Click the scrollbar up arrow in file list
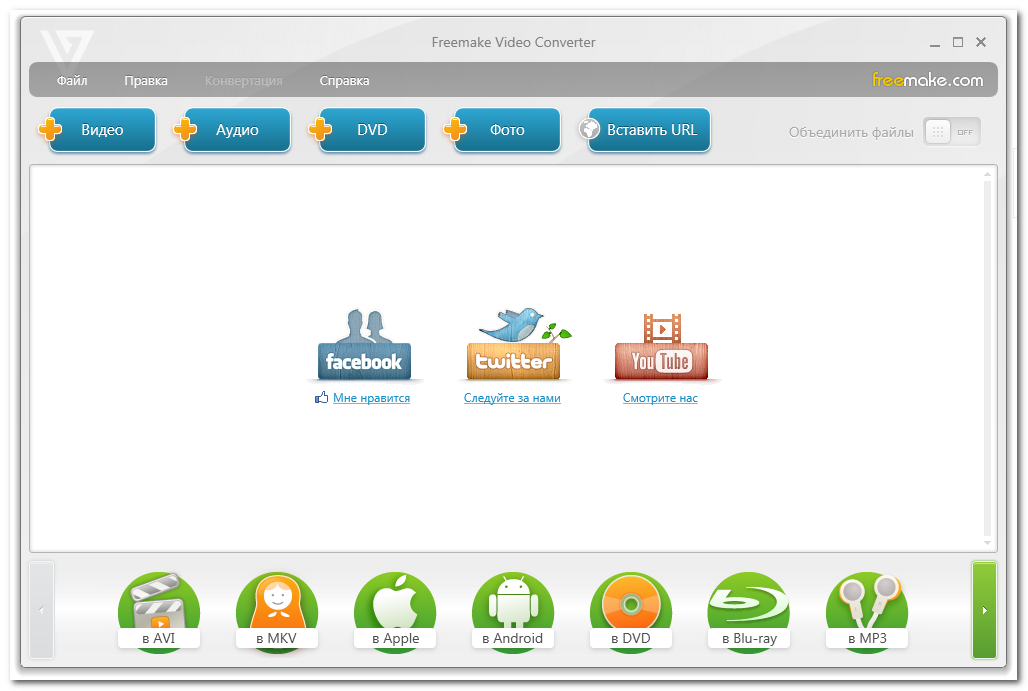Viewport: 1028px width, 691px height. [x=987, y=174]
